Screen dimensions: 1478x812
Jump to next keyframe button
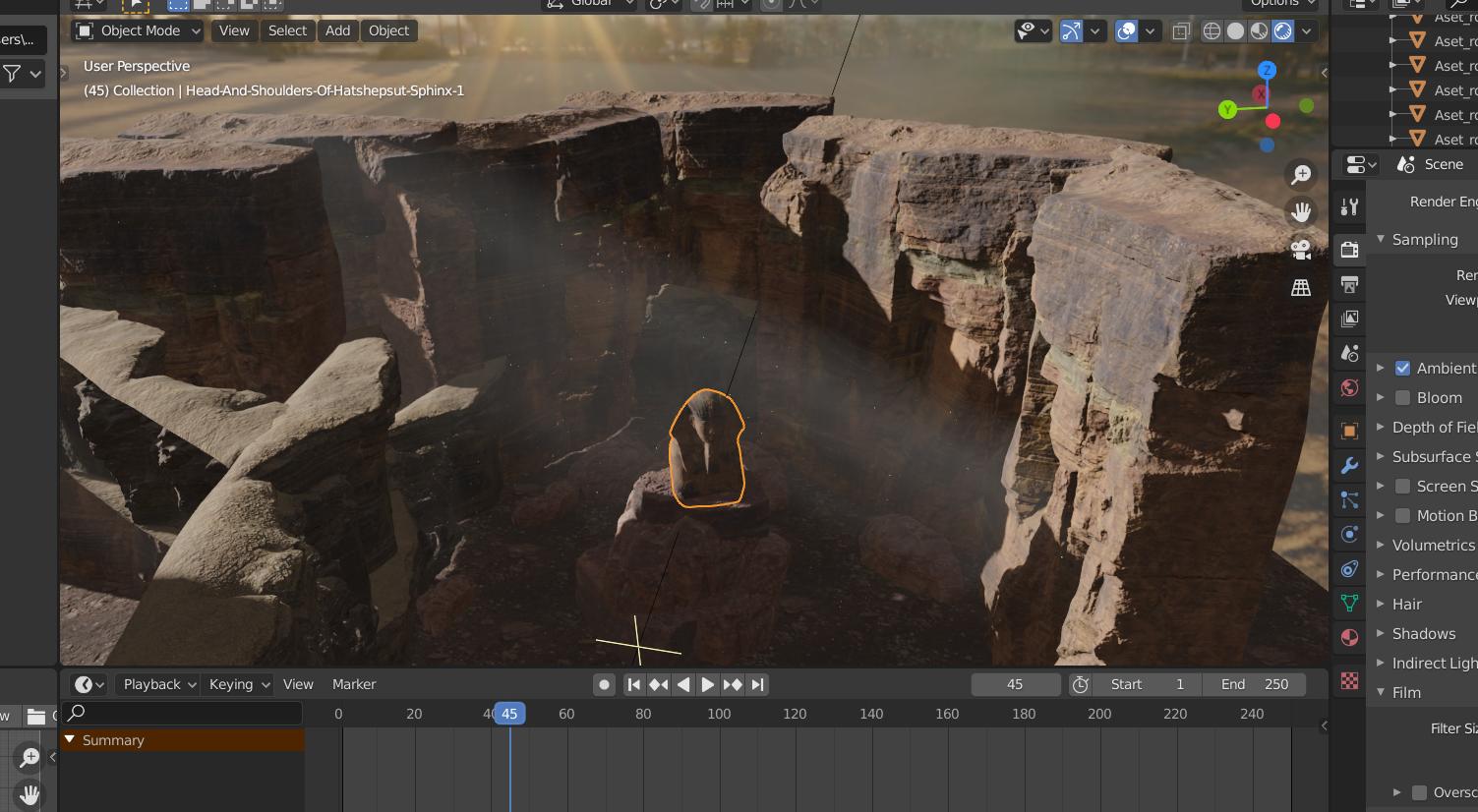coord(733,684)
